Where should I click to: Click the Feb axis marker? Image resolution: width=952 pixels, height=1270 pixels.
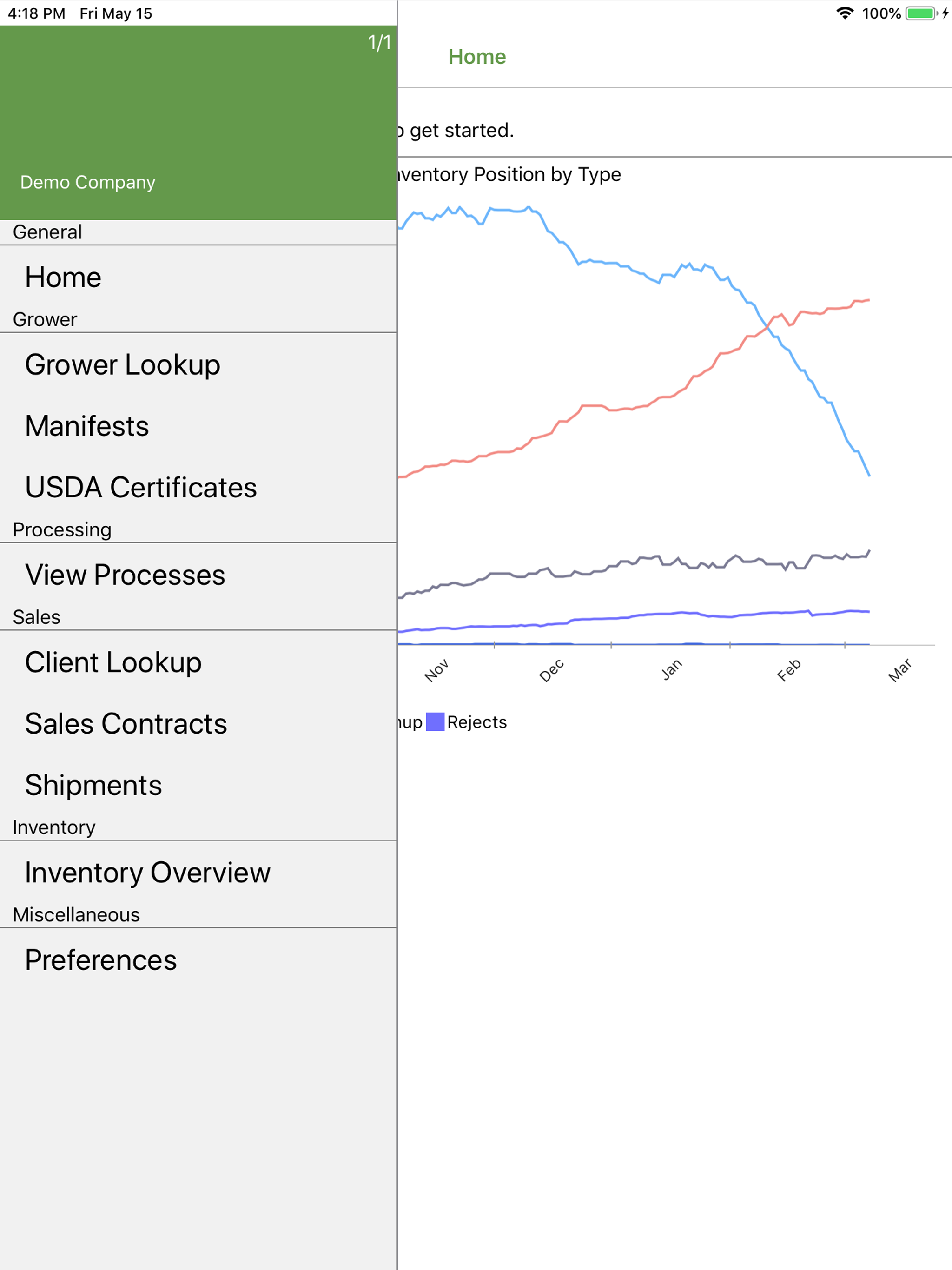(x=789, y=670)
